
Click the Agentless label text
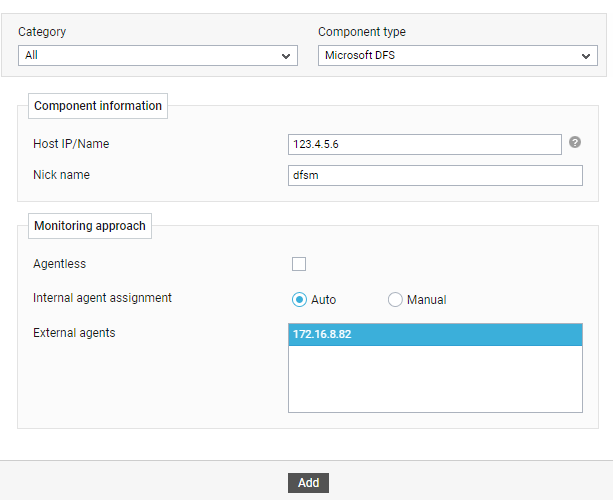point(59,264)
